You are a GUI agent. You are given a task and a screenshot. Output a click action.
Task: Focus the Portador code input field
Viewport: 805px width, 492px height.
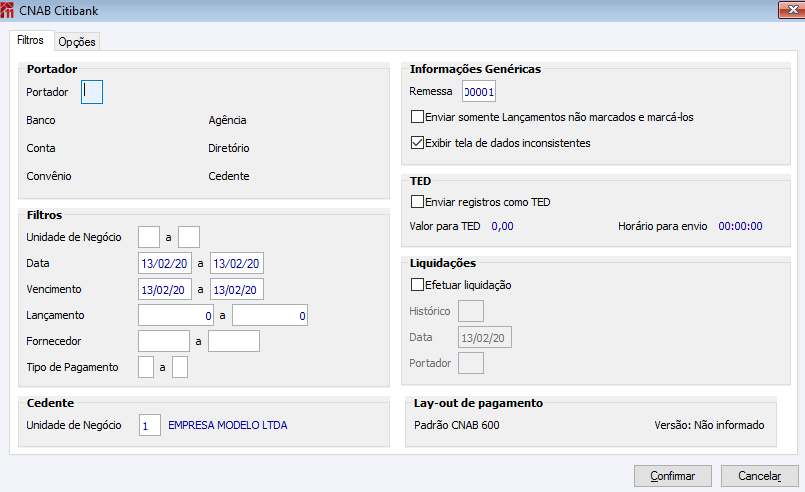92,92
